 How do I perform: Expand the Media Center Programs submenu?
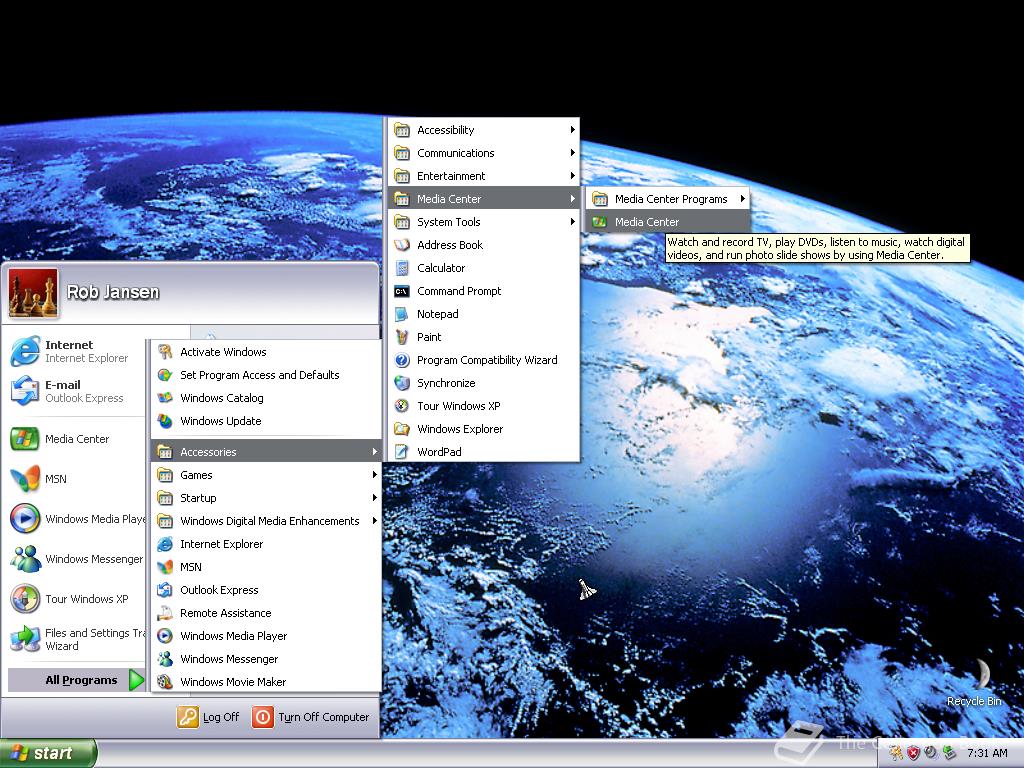click(668, 199)
